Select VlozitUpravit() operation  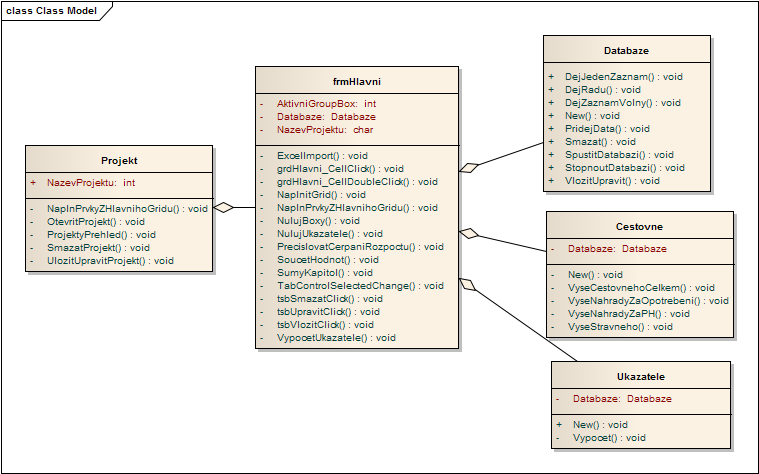[x=612, y=181]
